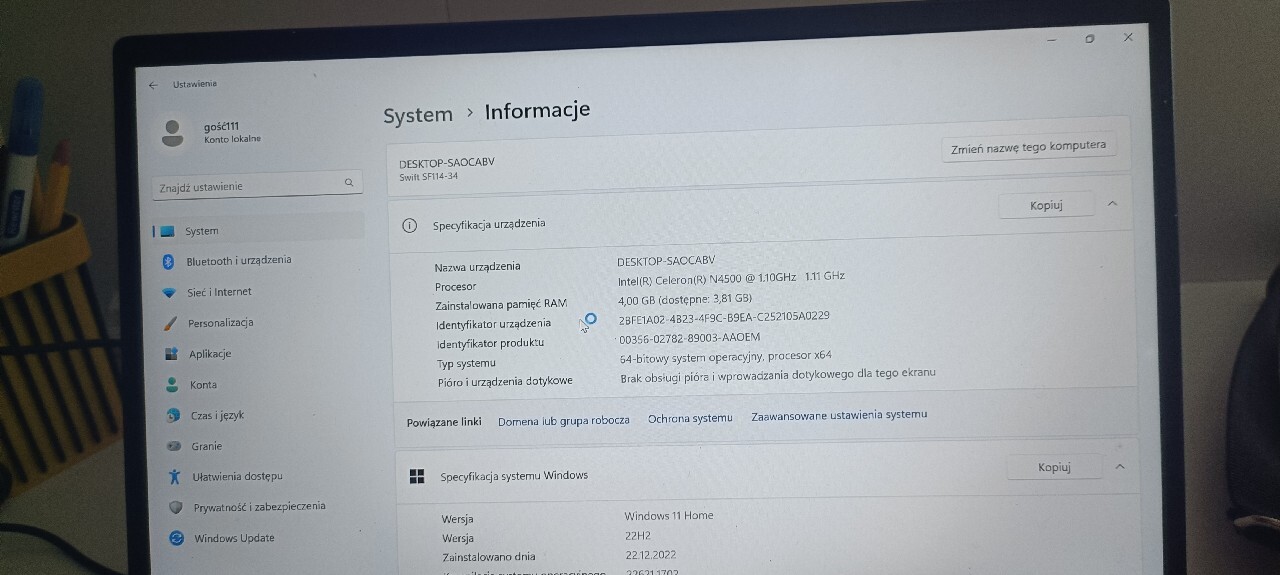Click the Brak obsługi pióra text
This screenshot has width=1280, height=575.
(778, 375)
